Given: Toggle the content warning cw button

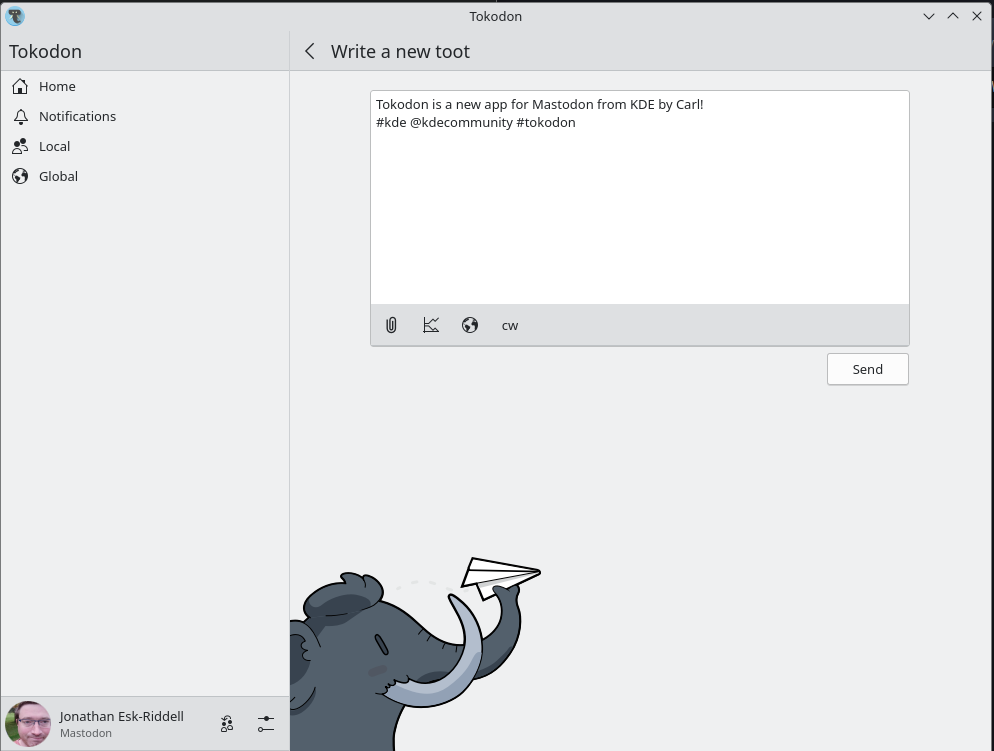Looking at the screenshot, I should (x=510, y=326).
